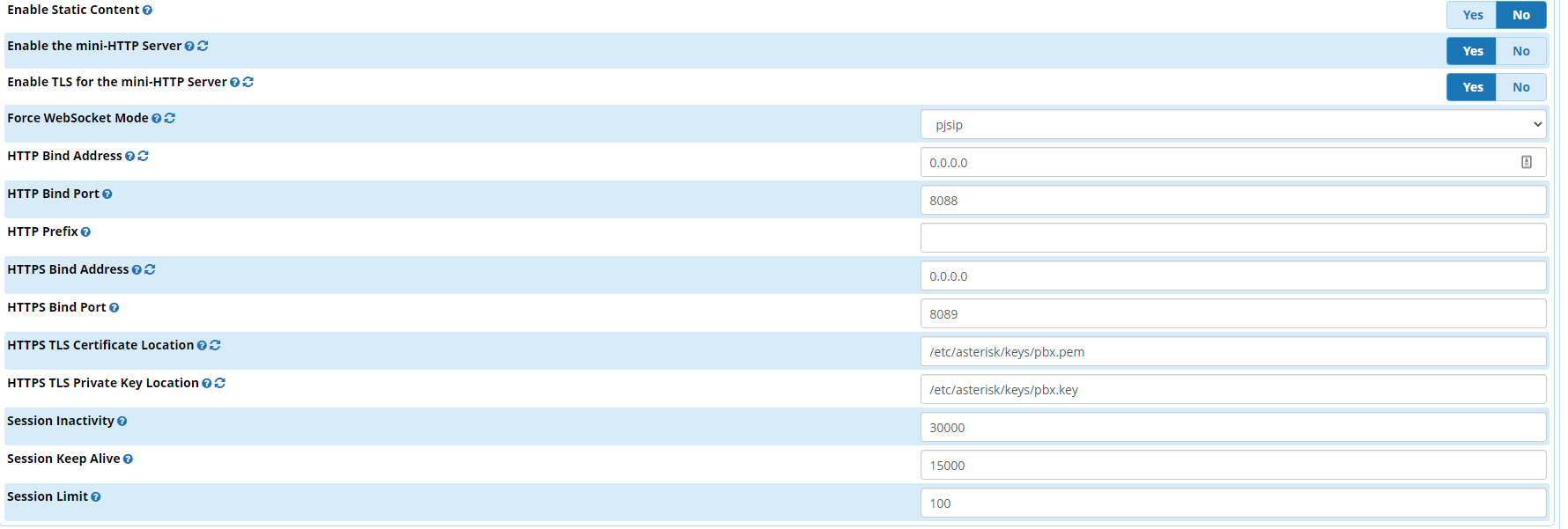Open help icon for HTTPS Bind Address
This screenshot has height=529, width=1568.
(137, 270)
